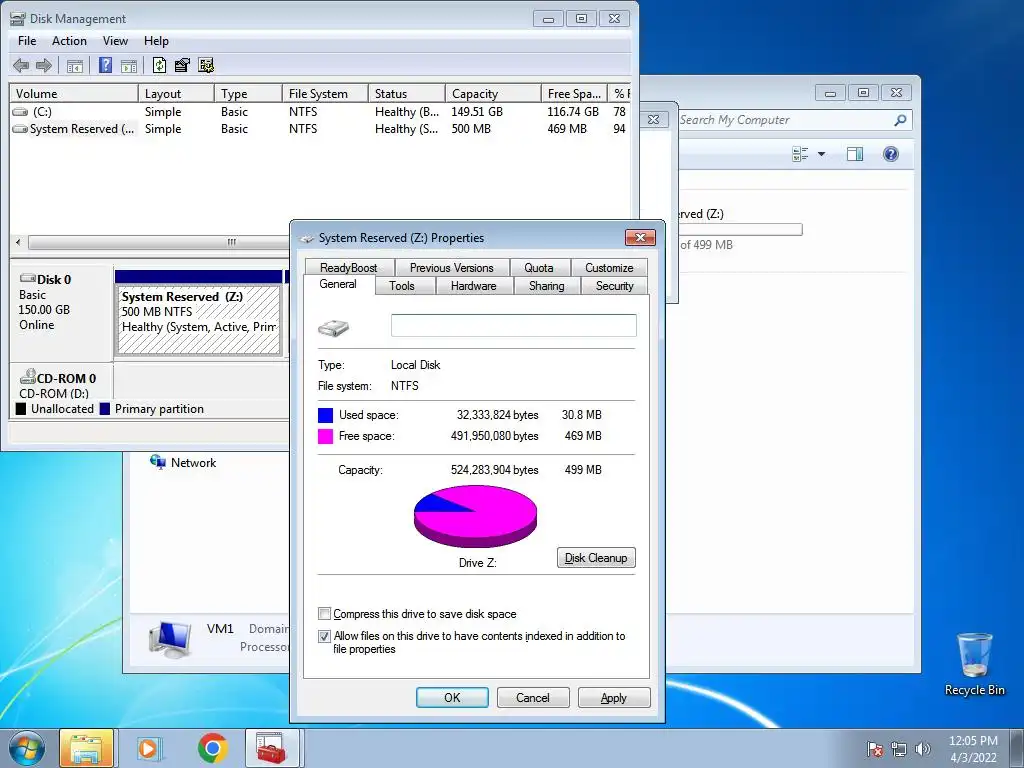Open the File menu in Disk Management

(27, 40)
